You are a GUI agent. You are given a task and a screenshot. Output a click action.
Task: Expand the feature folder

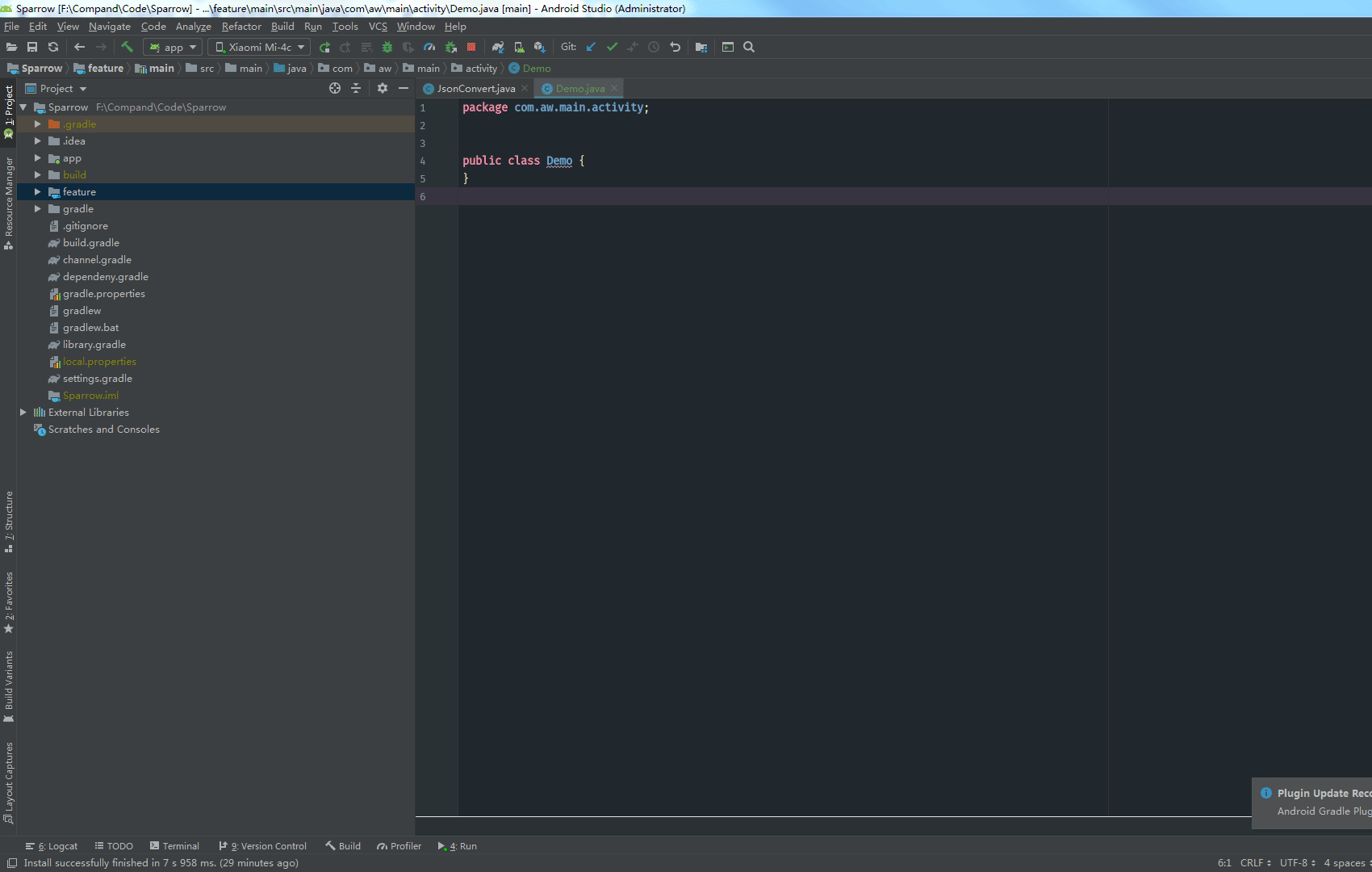tap(38, 191)
